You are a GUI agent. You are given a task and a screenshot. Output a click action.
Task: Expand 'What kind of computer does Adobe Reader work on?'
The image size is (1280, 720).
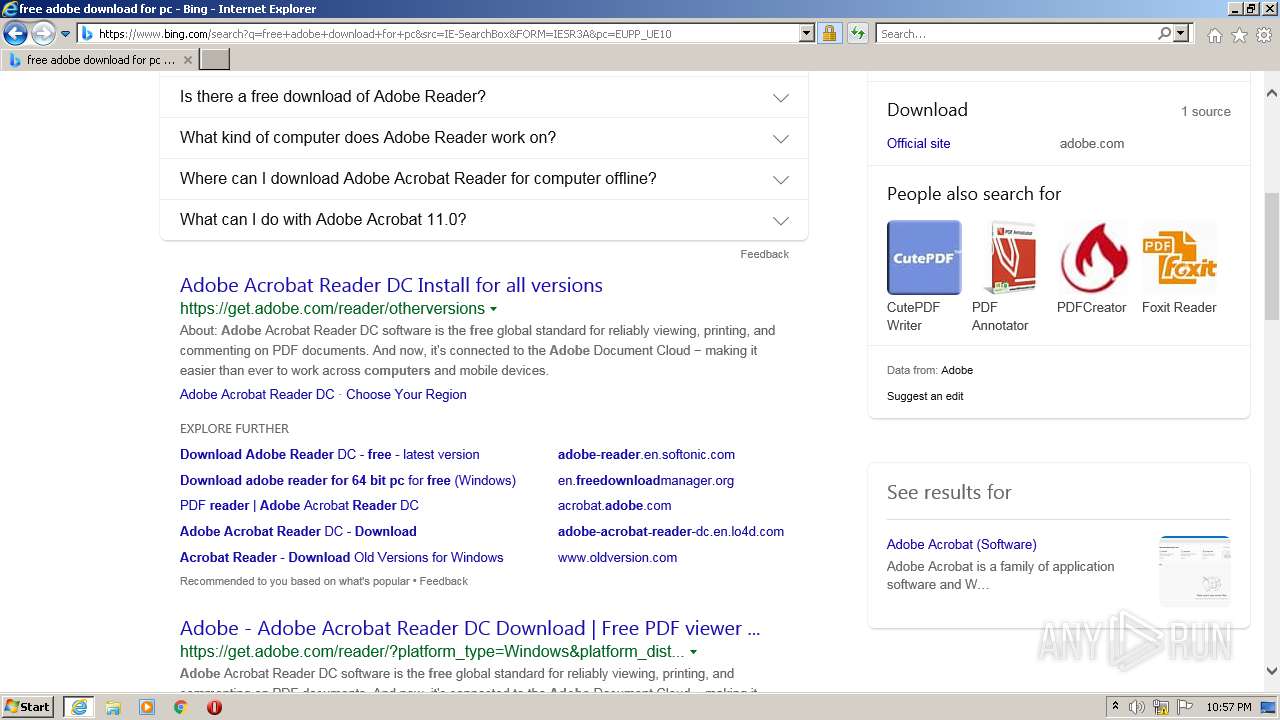coord(484,138)
